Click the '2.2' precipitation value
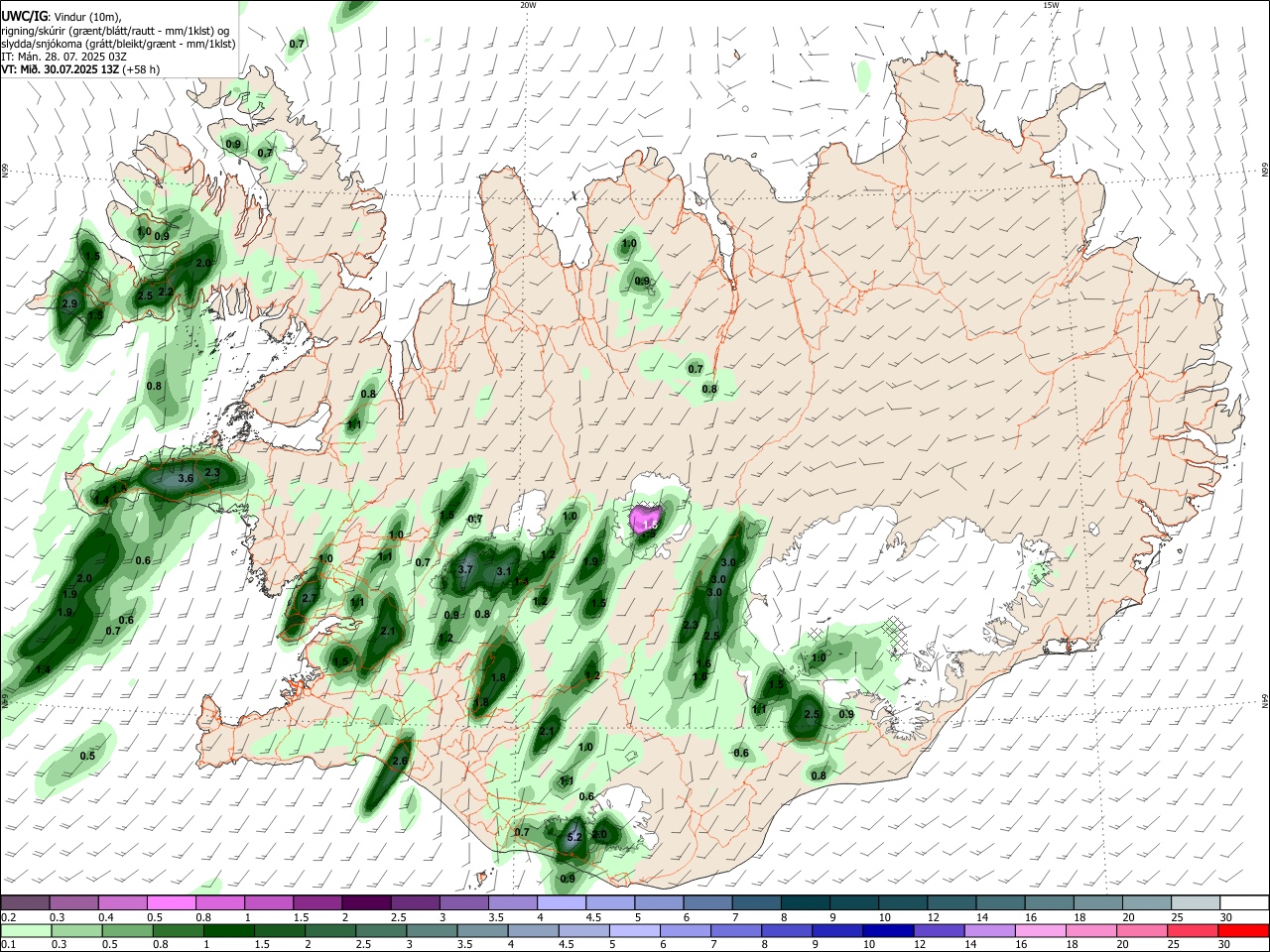 [166, 292]
